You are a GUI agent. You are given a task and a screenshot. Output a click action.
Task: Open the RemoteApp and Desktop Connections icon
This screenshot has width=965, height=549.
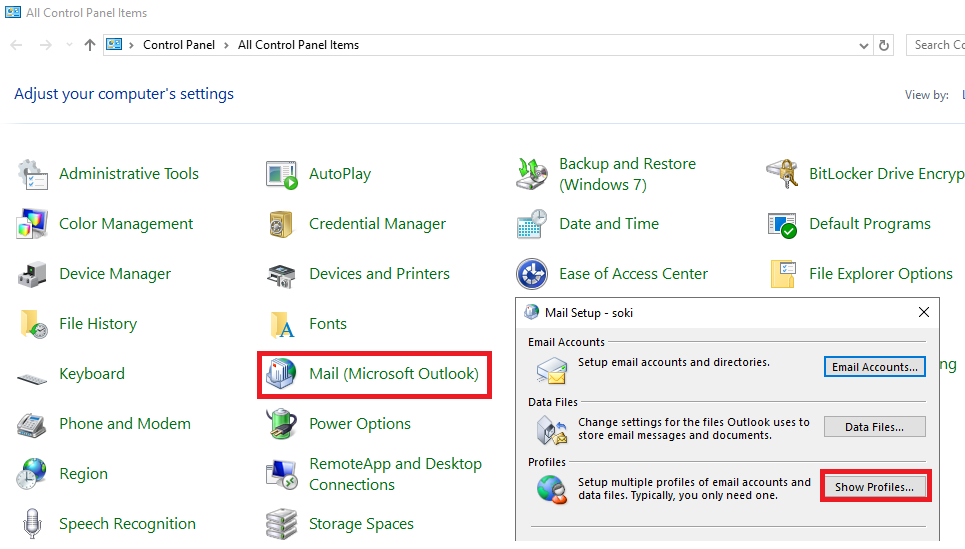point(282,474)
